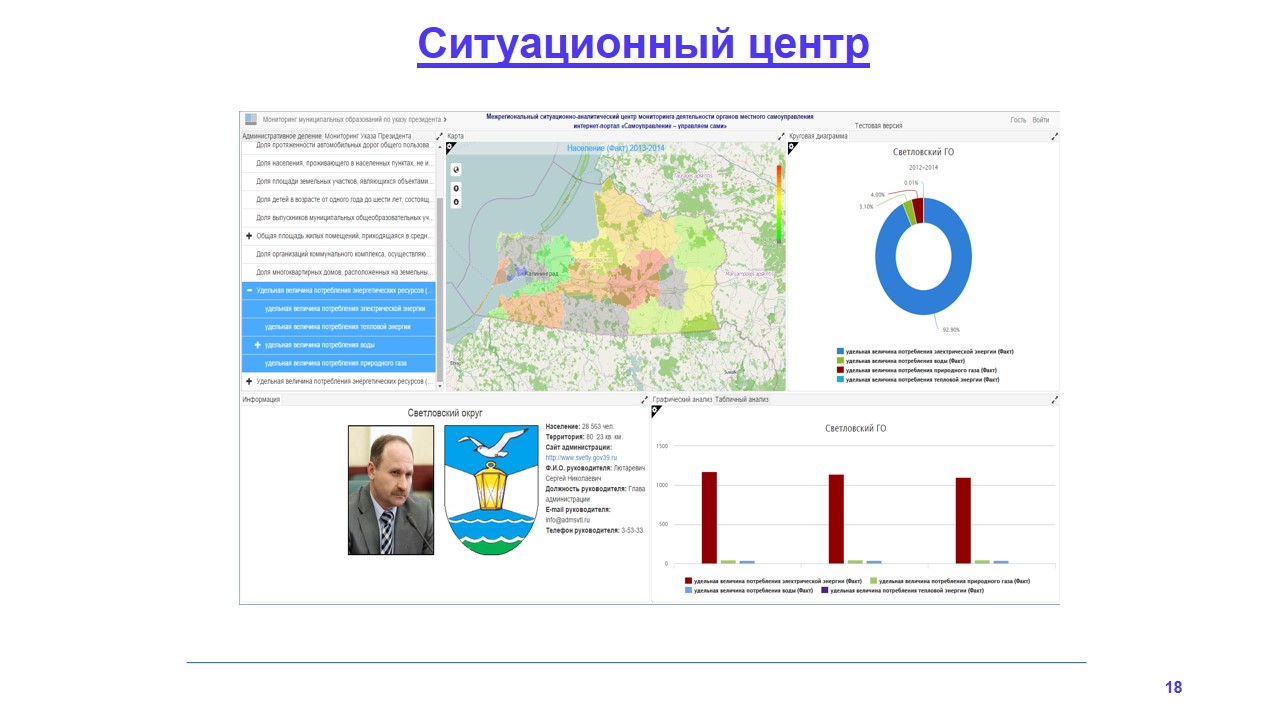Open the map panel corner settings icon
Image resolution: width=1280 pixels, height=720 pixels.
(451, 147)
